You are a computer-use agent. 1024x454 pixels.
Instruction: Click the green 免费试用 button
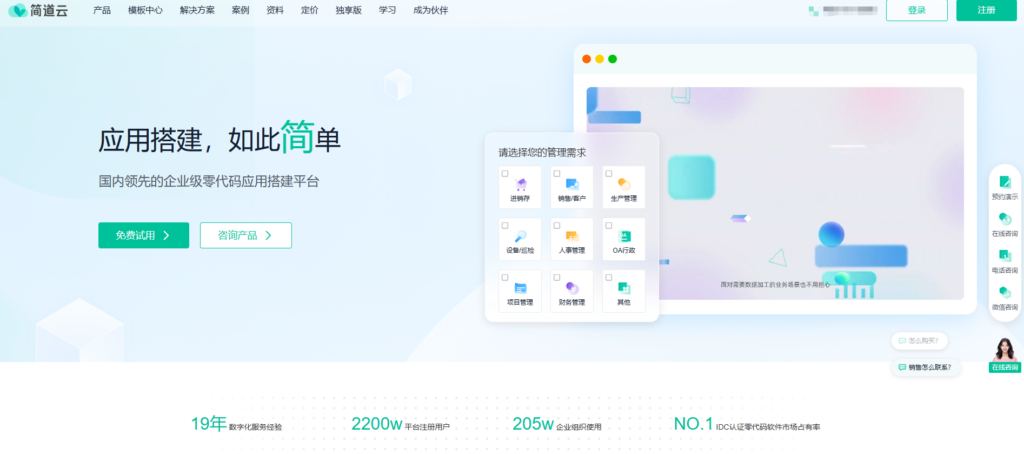pos(143,235)
